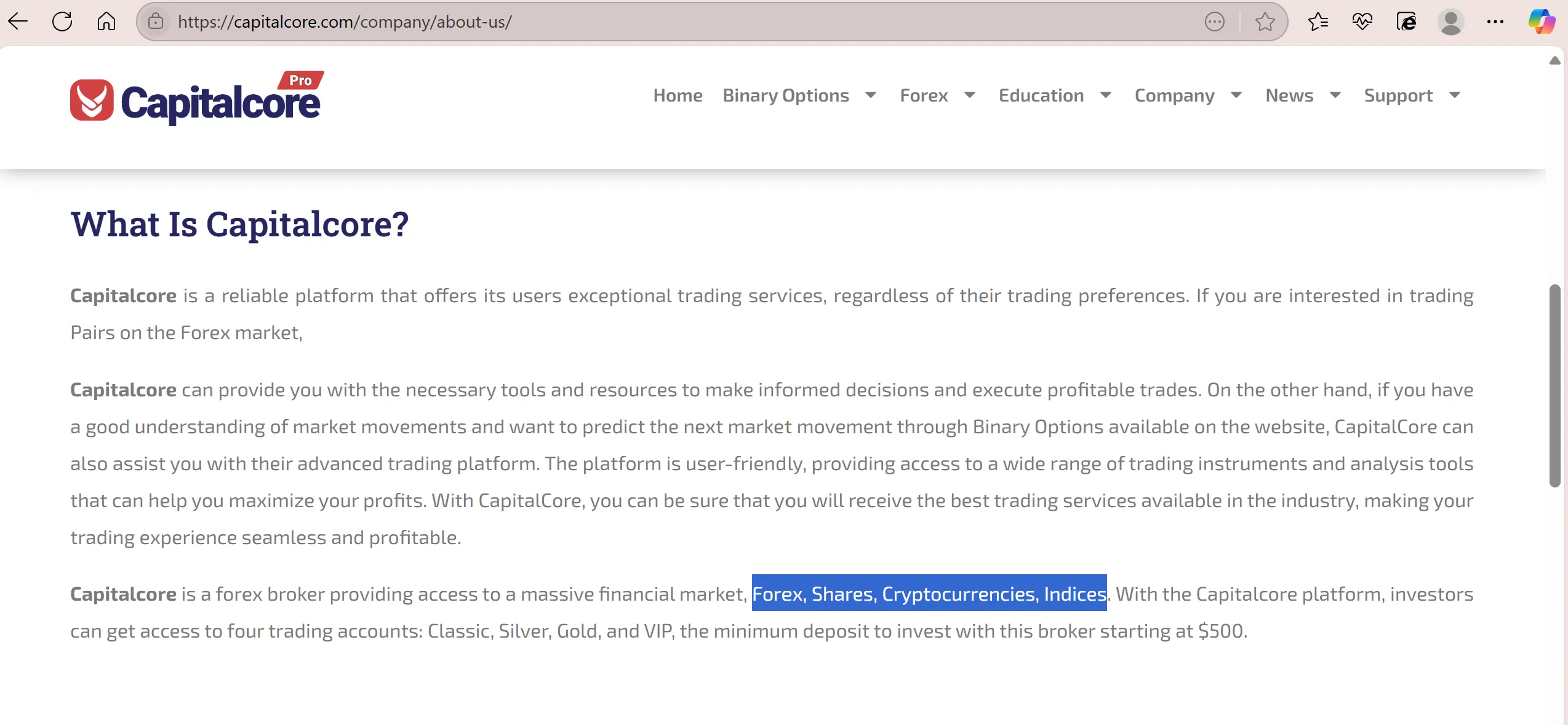Viewport: 1568px width, 725px height.
Task: Open the News menu
Action: click(x=1289, y=95)
